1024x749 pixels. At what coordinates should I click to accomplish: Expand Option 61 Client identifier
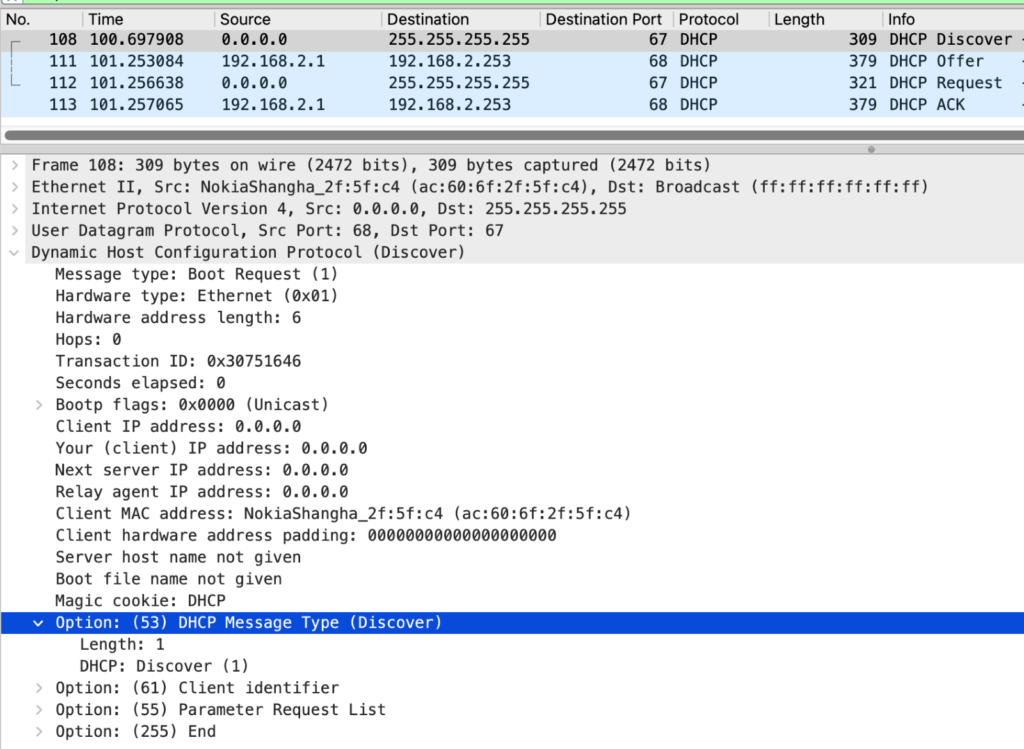tap(38, 687)
